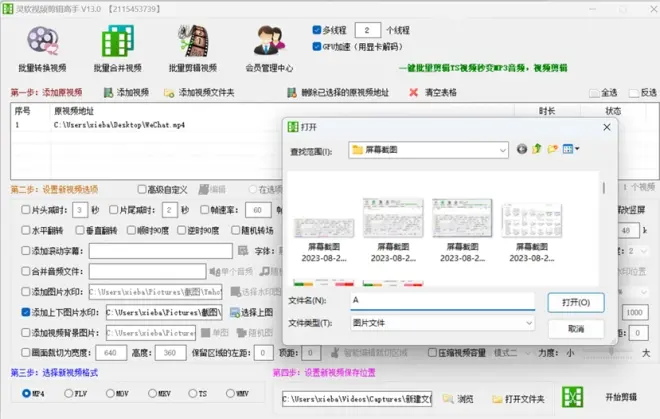Click the red X 清空表格 icon
This screenshot has height=419, width=660.
click(414, 92)
